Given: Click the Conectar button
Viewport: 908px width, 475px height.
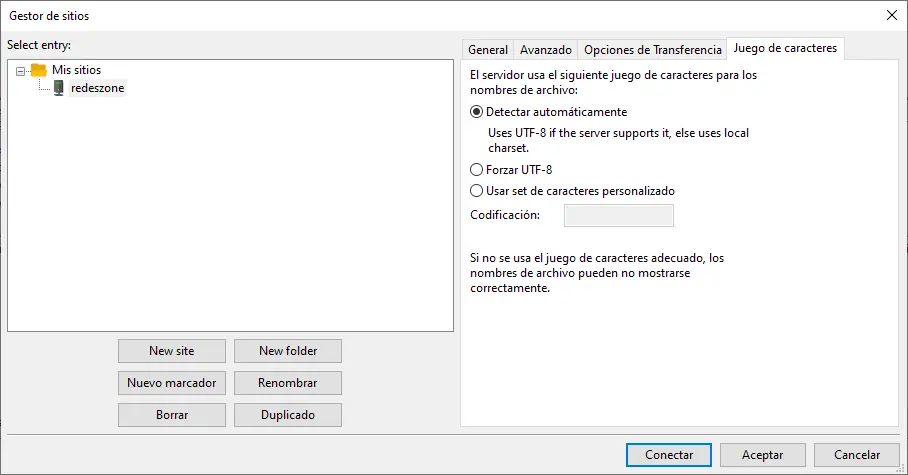Looking at the screenshot, I should tap(669, 455).
